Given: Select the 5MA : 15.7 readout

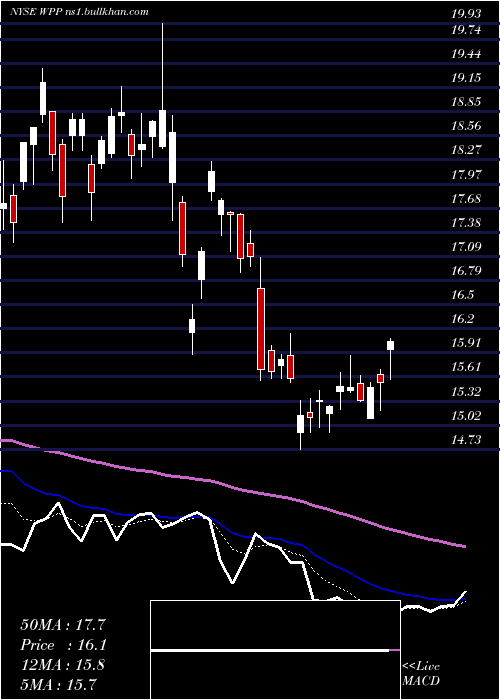Looking at the screenshot, I should point(58,684).
